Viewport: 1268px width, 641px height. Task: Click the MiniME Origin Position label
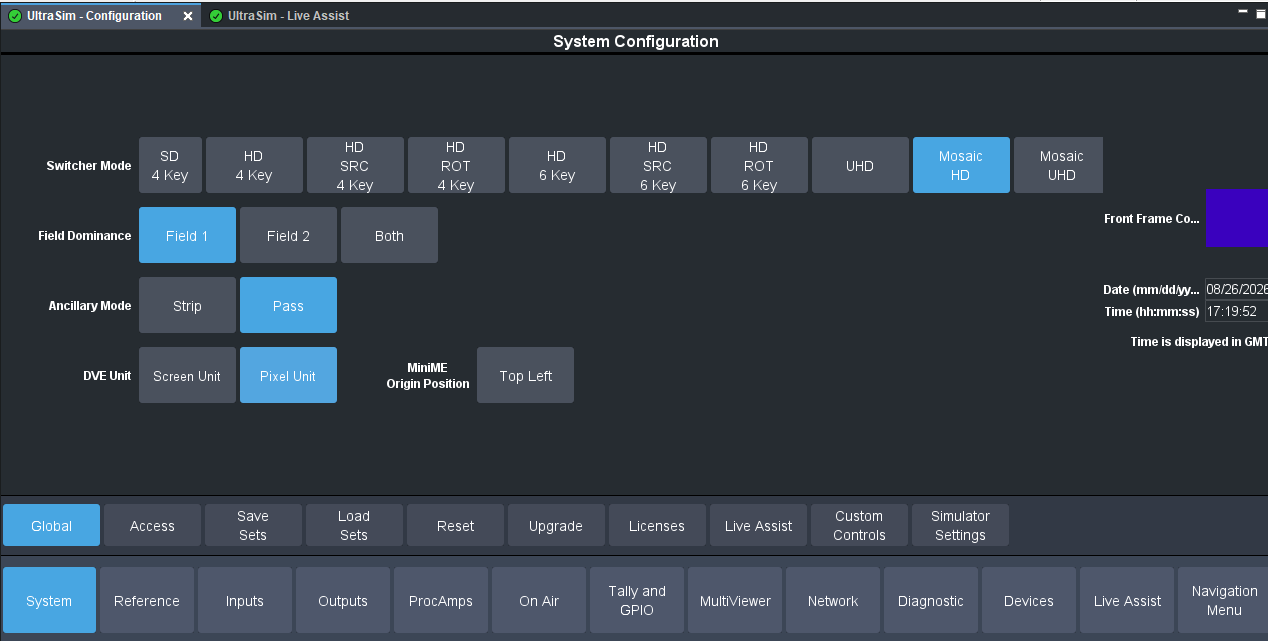click(x=428, y=376)
